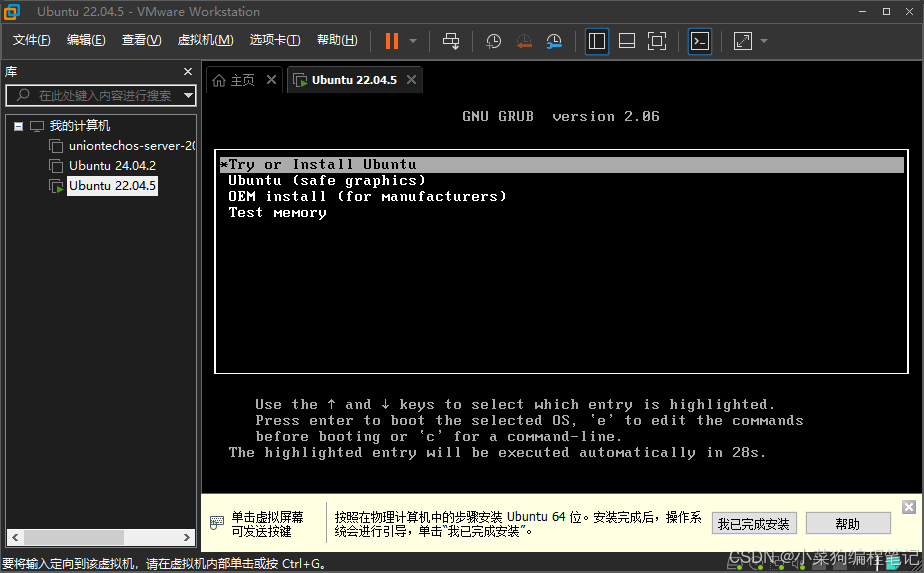This screenshot has height=573, width=924.
Task: Open the 文件(F) menu
Action: click(32, 40)
